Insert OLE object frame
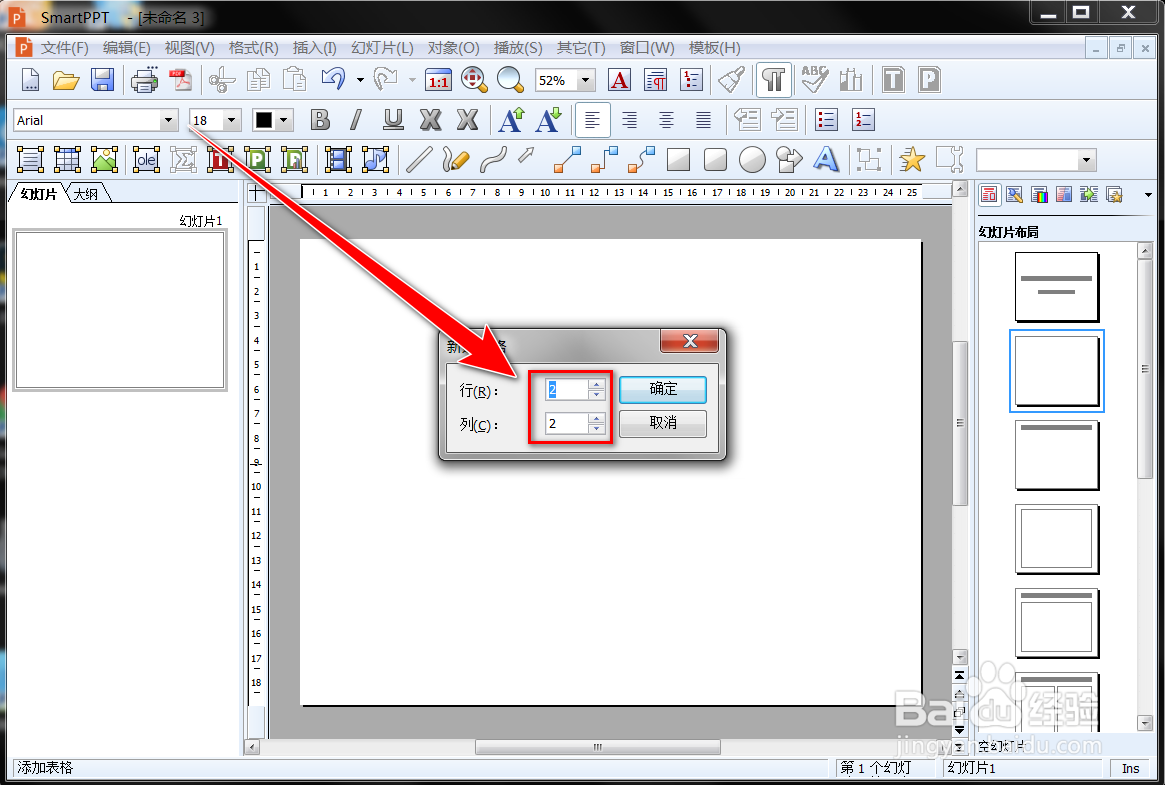 [146, 160]
